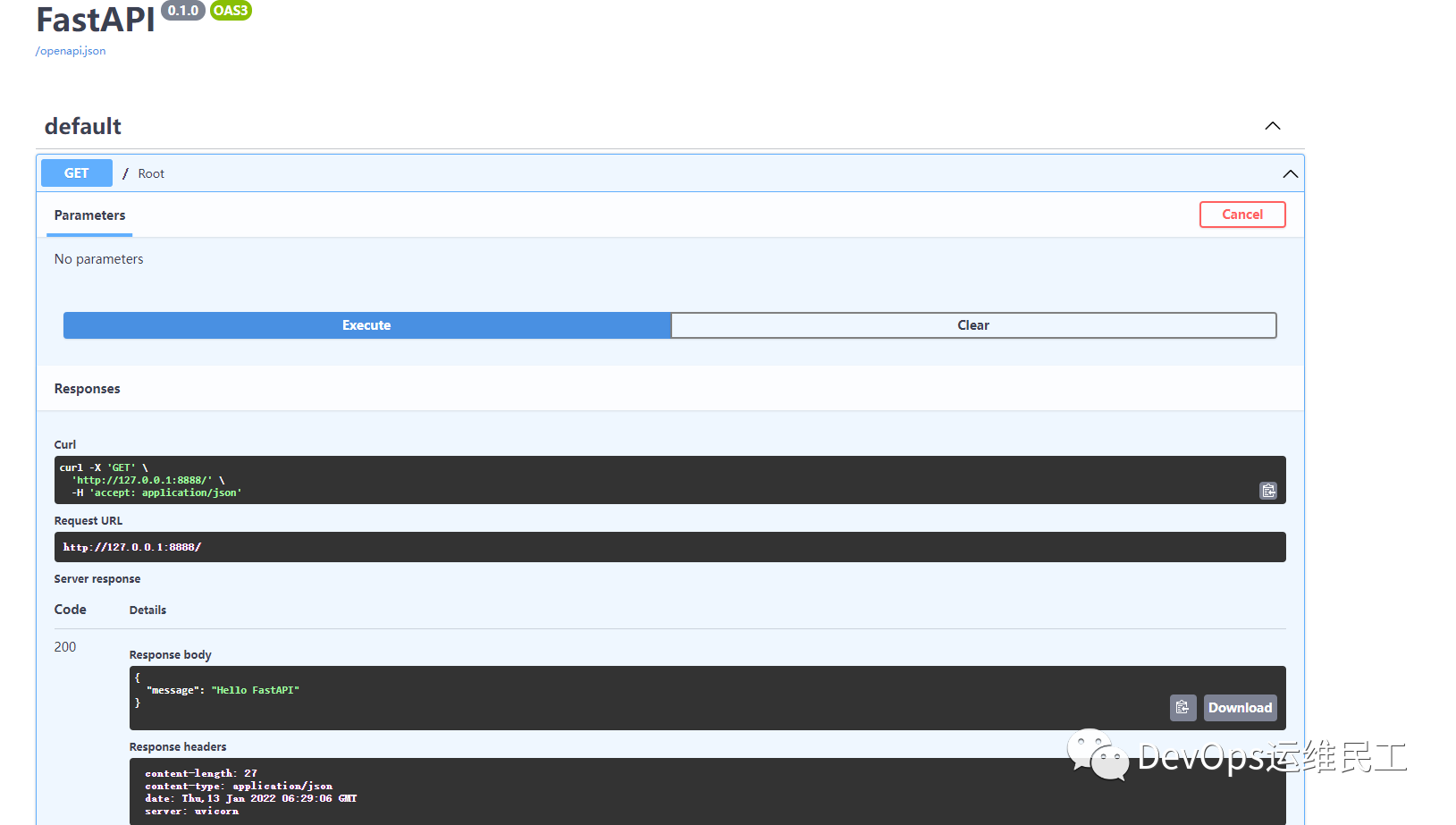Switch to the Parameters tab
The image size is (1456, 825).
coord(89,215)
